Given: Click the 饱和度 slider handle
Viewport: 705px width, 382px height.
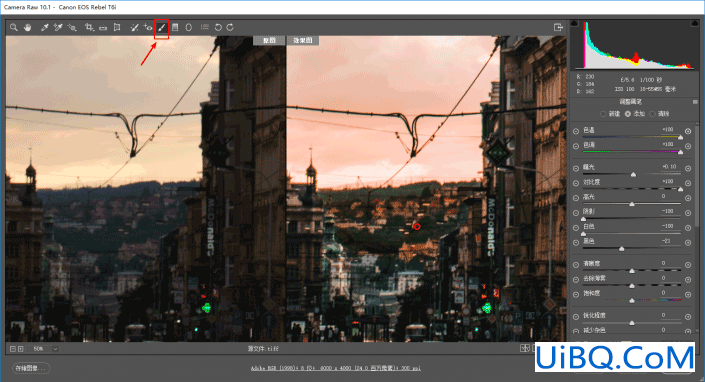Looking at the screenshot, I should pyautogui.click(x=632, y=300).
